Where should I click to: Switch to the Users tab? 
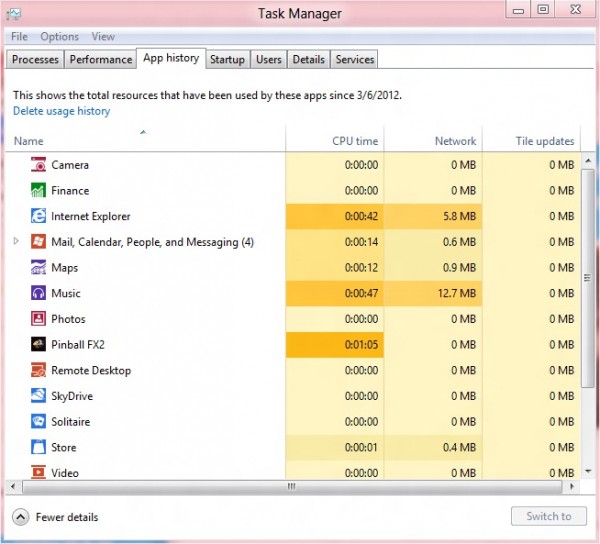269,60
